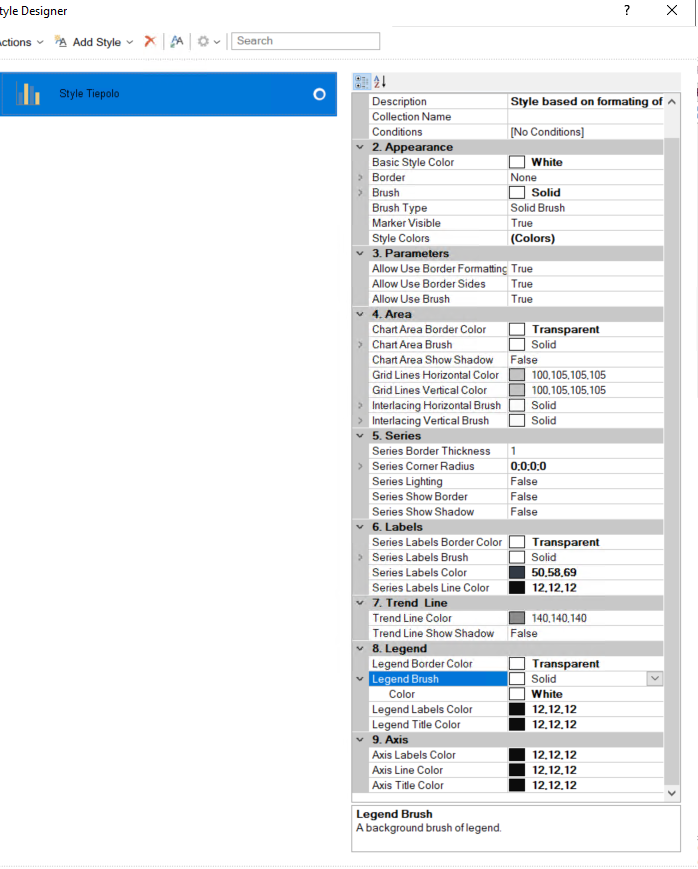Expand Series Corner Radius property
This screenshot has height=869, width=698.
coord(360,467)
